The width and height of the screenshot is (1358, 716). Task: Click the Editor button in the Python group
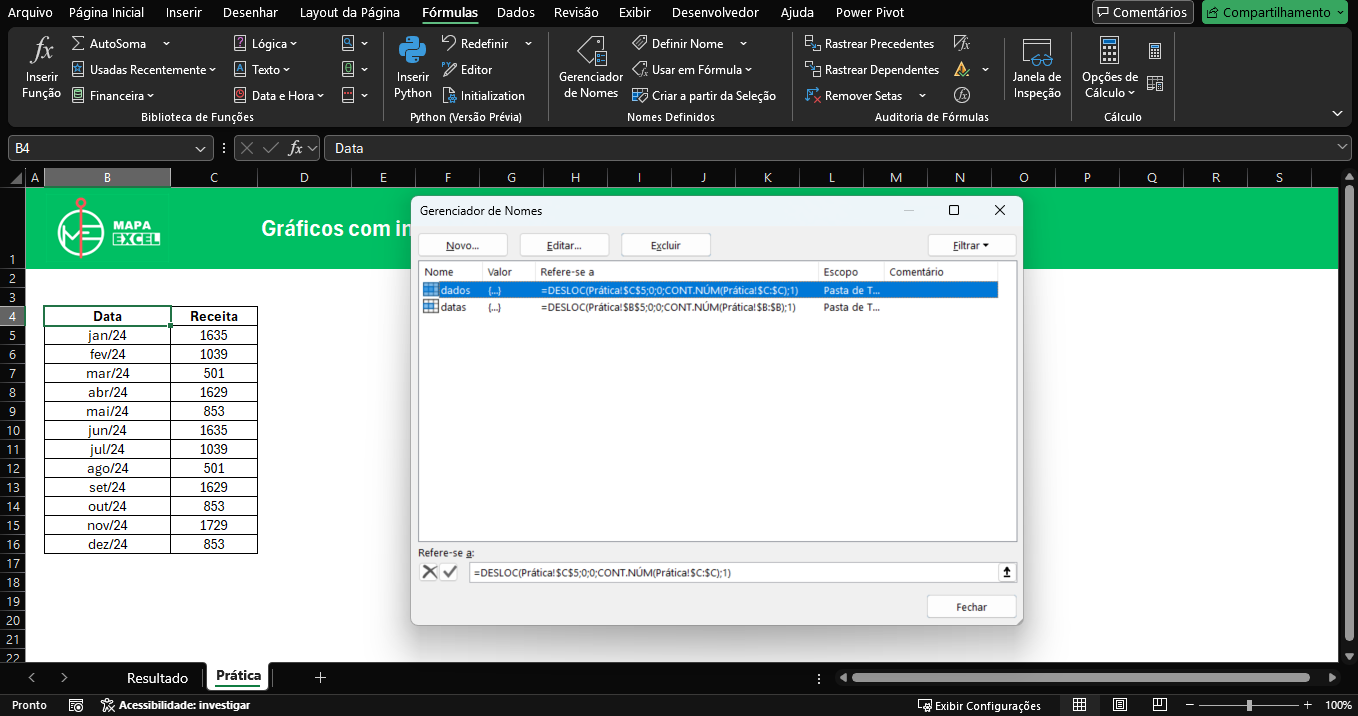[x=467, y=70]
